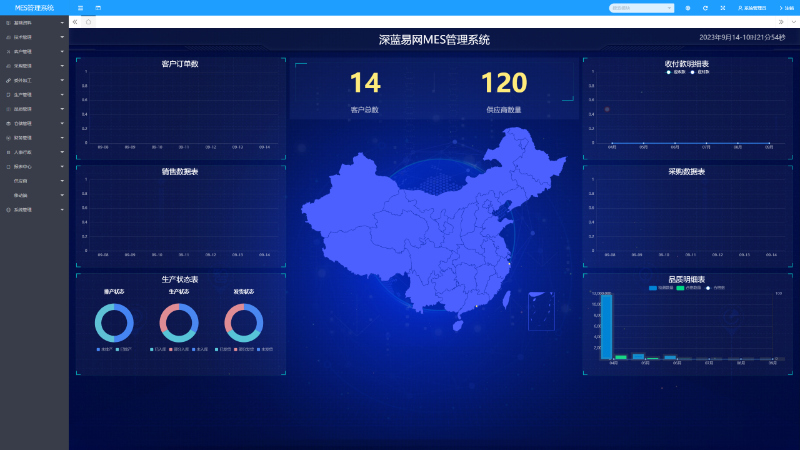Image resolution: width=800 pixels, height=450 pixels.
Task: Toggle the 应付款 legend in 收付款明细表
Action: (700, 72)
